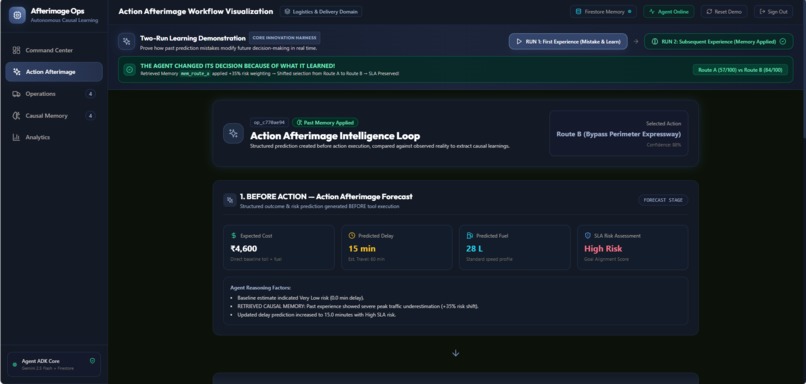Sign out of the application
This screenshot has height=384, width=806.
pos(773,11)
